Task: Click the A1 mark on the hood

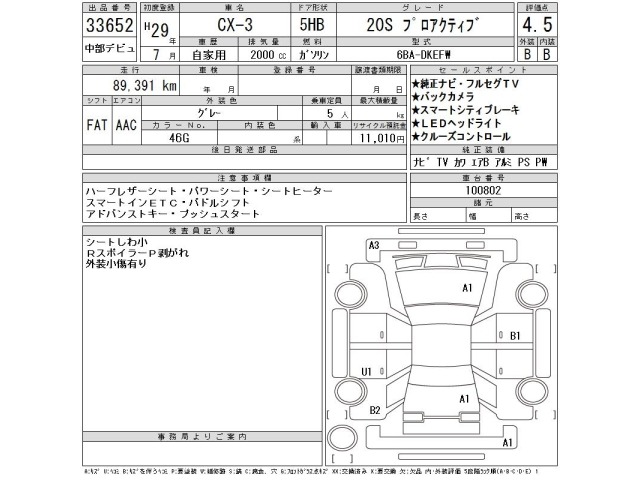Action: [467, 288]
